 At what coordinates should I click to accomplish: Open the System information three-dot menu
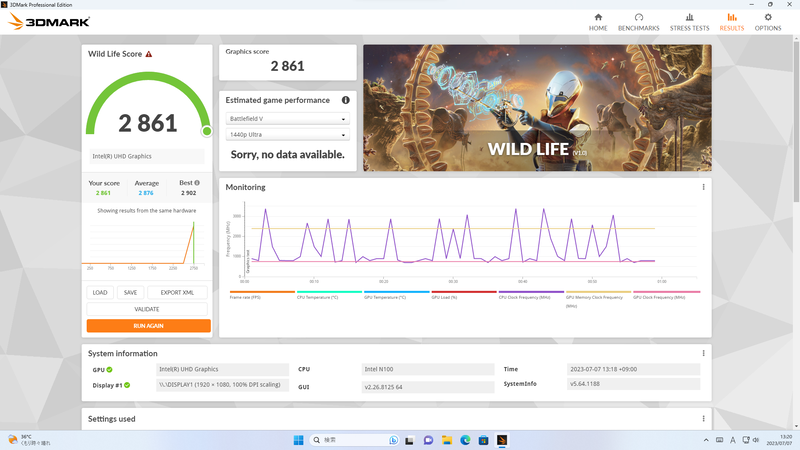(704, 353)
